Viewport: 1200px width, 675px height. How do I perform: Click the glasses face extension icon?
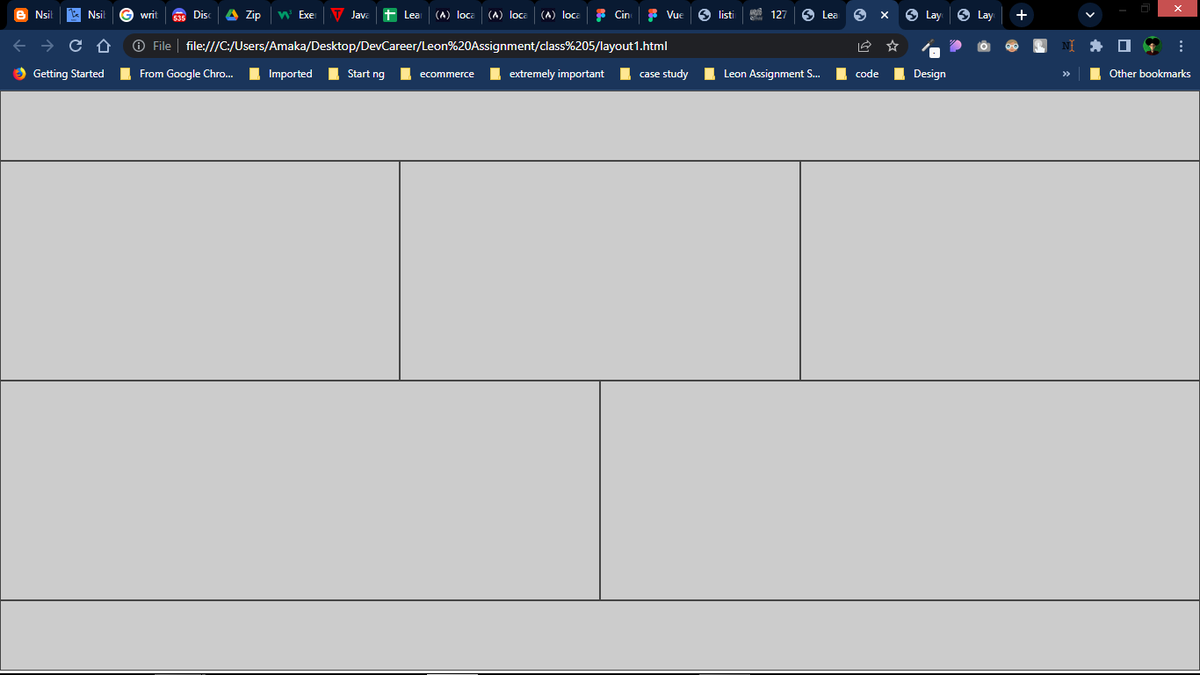tap(1011, 46)
